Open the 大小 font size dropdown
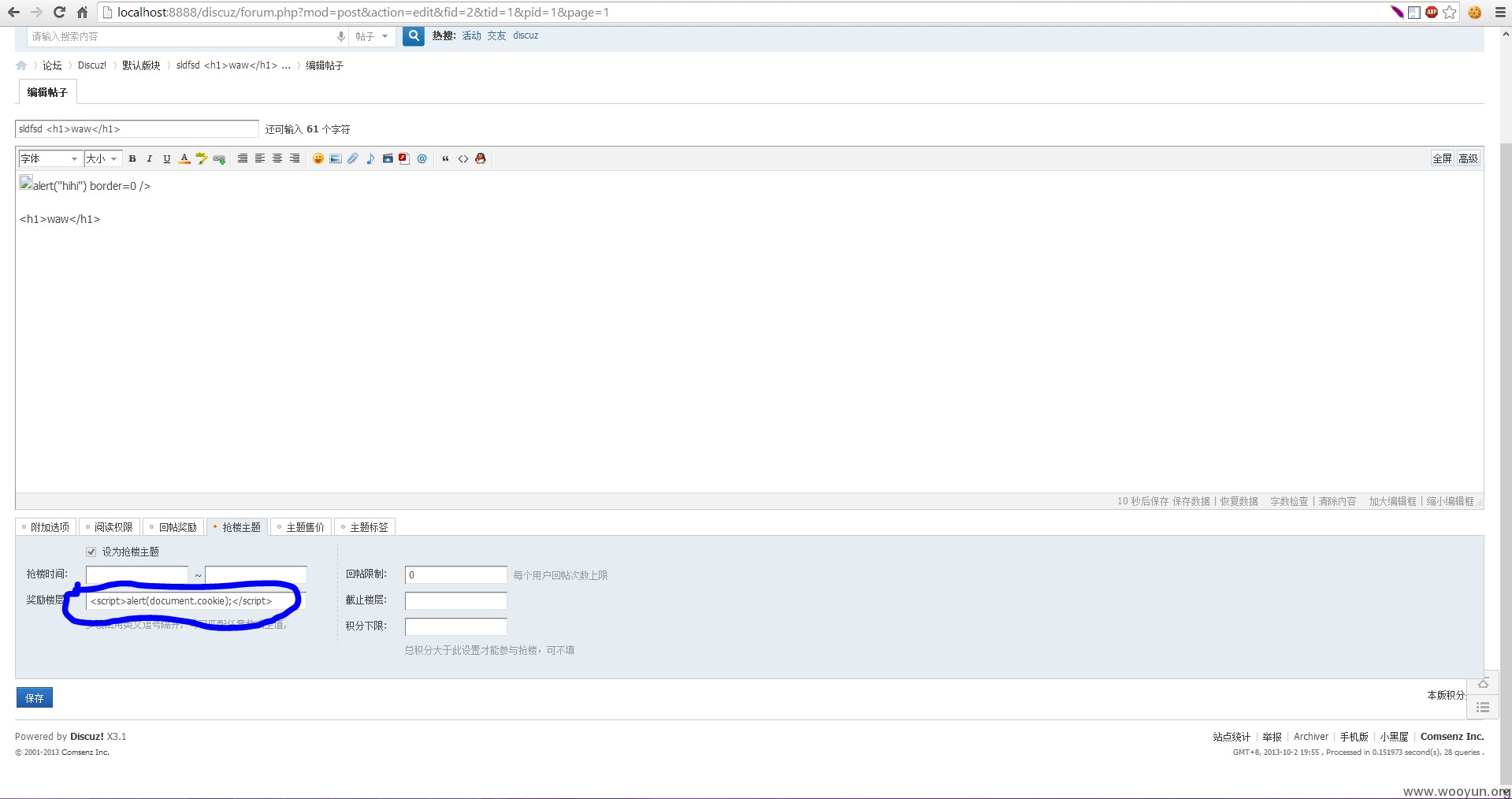The image size is (1512, 799). (103, 158)
